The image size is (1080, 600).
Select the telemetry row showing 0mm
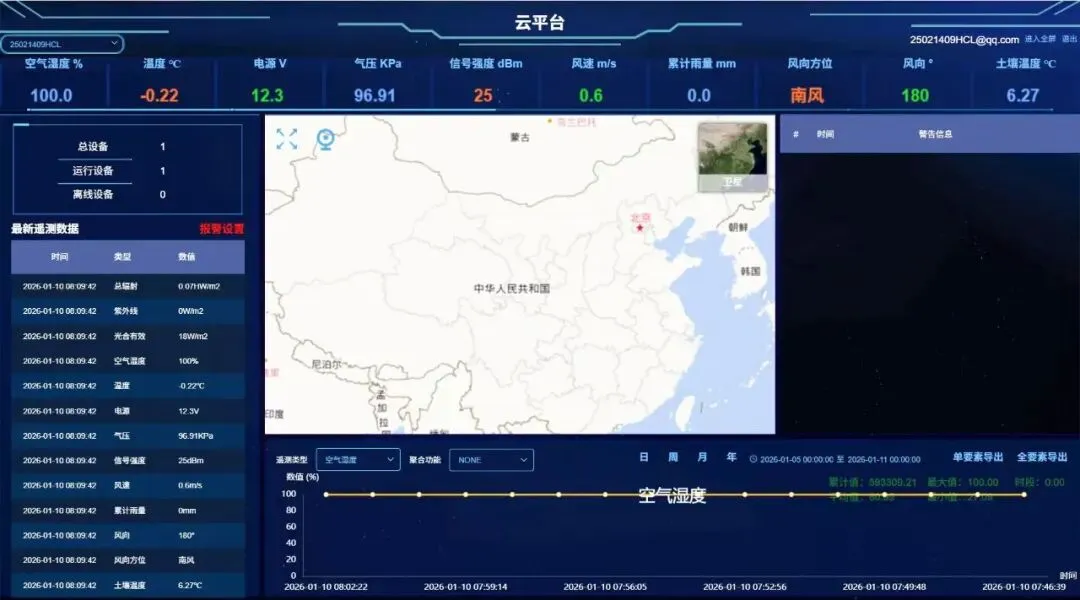(x=127, y=510)
